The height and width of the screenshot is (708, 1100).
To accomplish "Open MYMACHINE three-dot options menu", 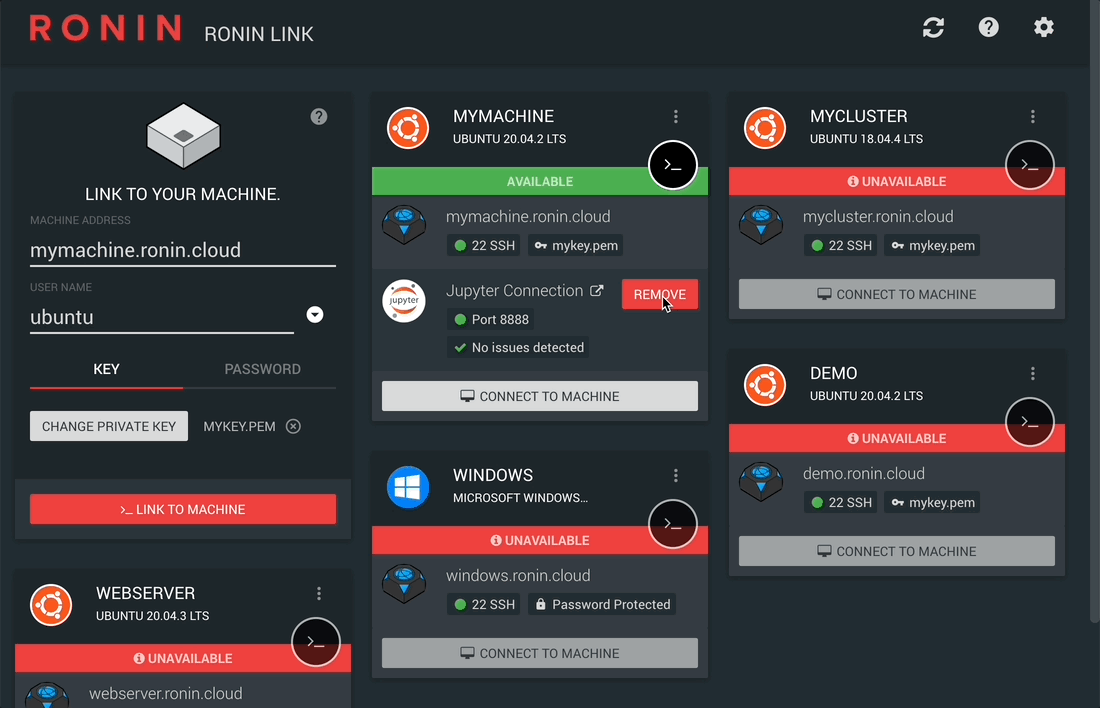I will [676, 116].
